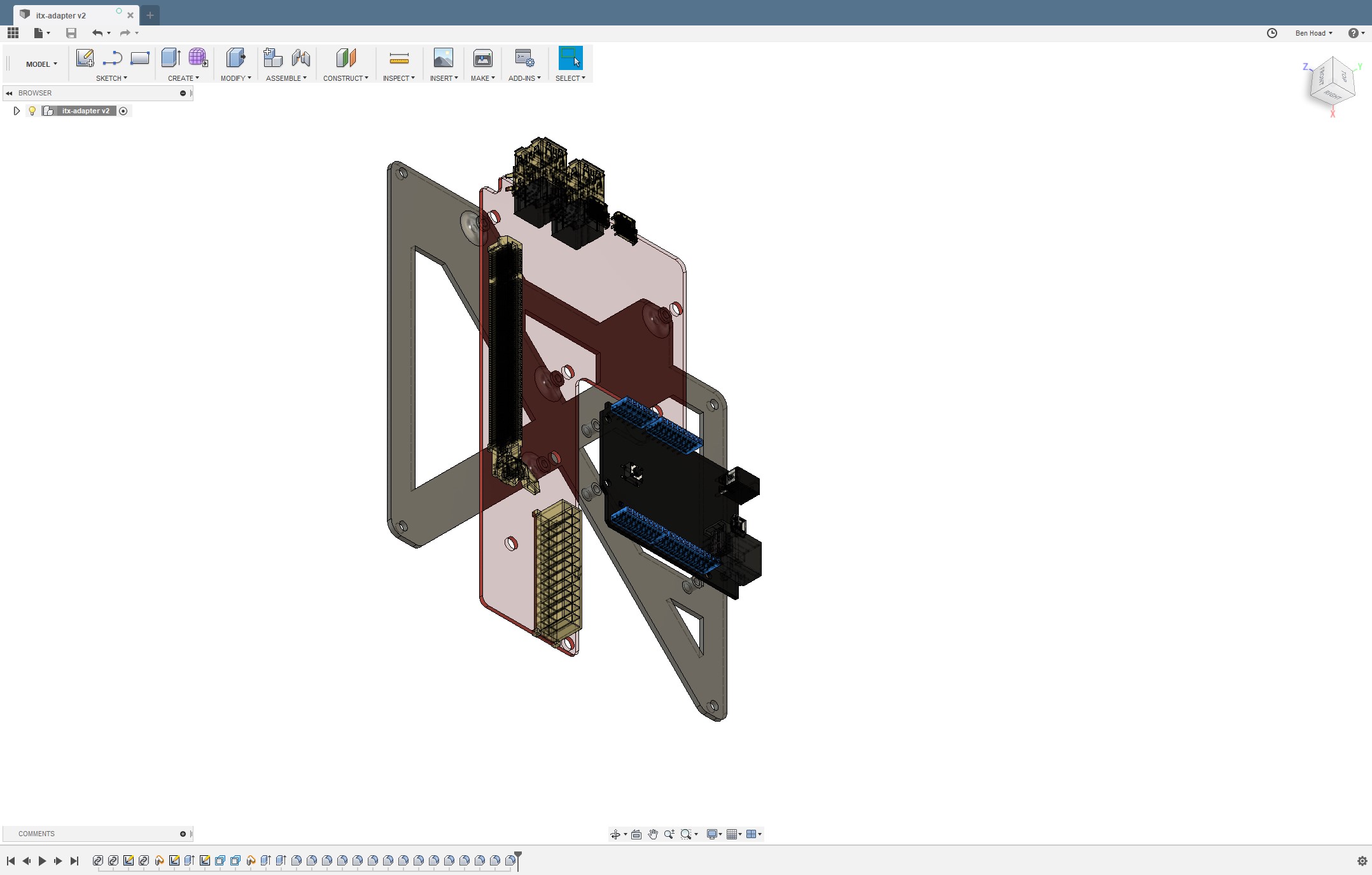Jump to the timeline end
1372x875 pixels.
click(74, 861)
